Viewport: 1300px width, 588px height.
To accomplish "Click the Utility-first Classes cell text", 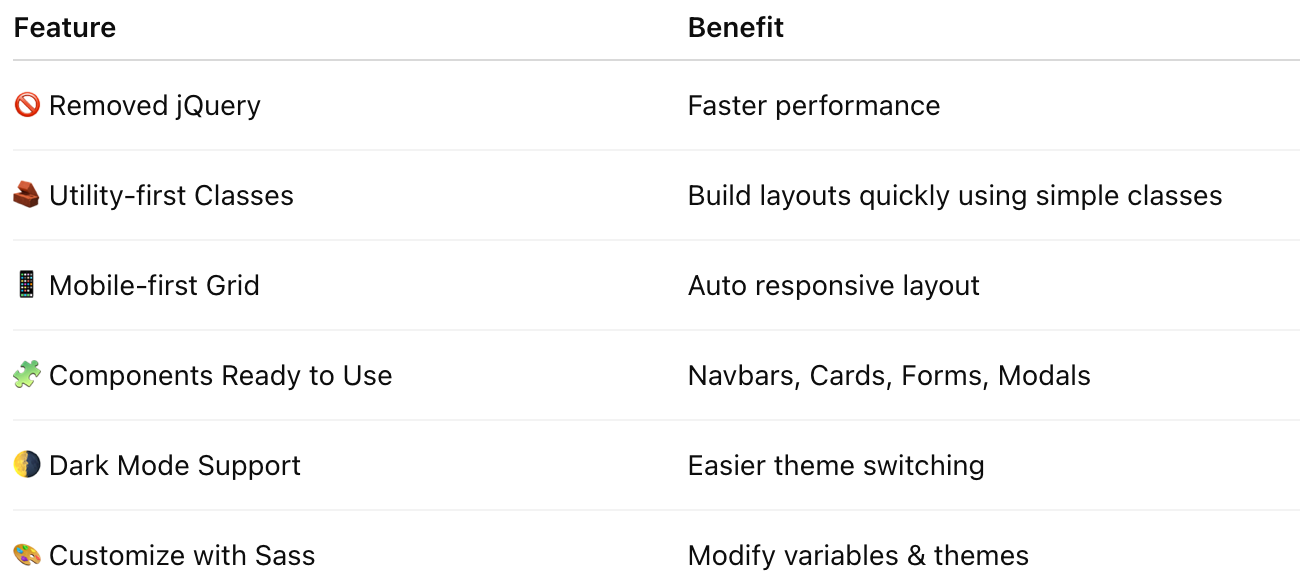I will (171, 195).
